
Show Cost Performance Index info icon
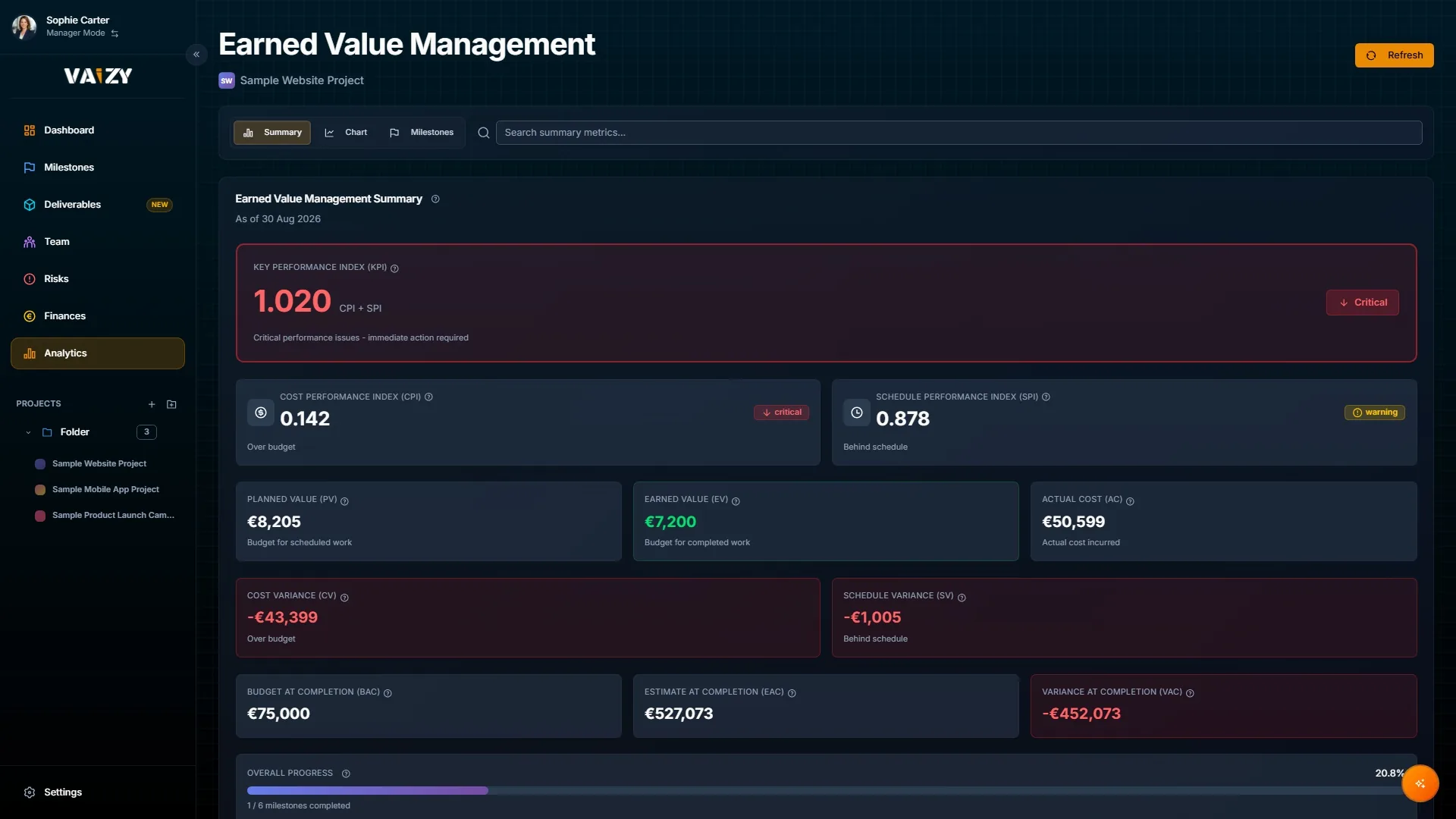pyautogui.click(x=428, y=397)
